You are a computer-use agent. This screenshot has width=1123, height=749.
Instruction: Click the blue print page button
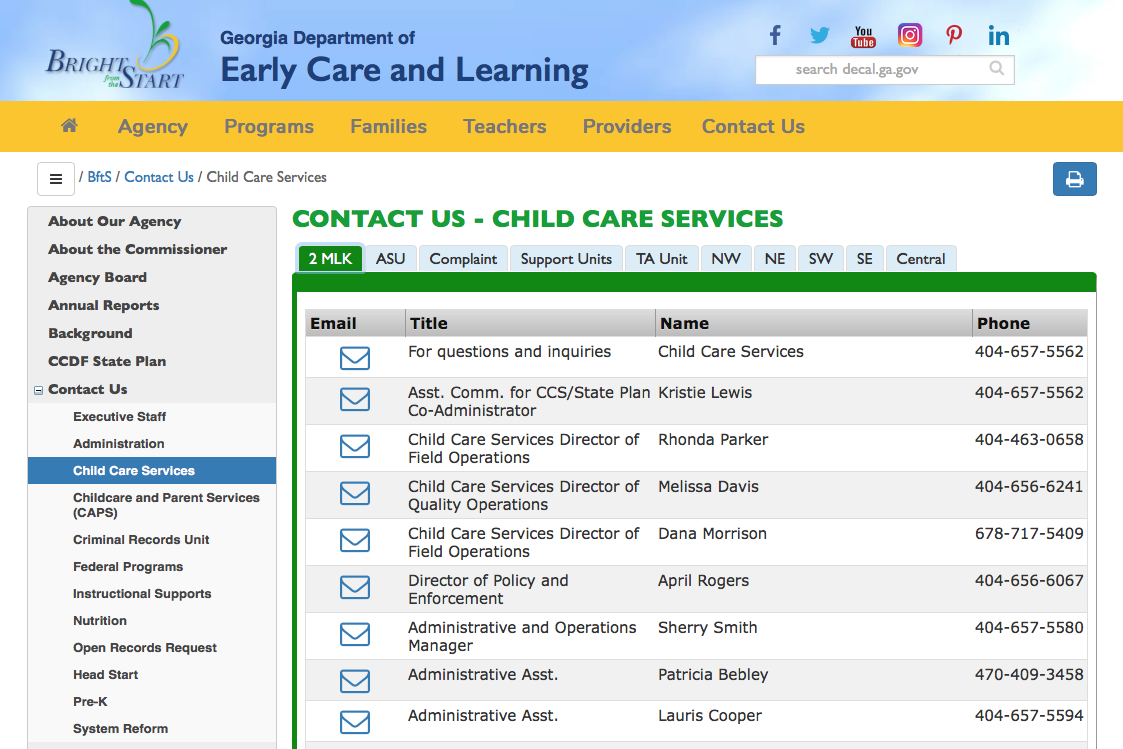click(1074, 179)
